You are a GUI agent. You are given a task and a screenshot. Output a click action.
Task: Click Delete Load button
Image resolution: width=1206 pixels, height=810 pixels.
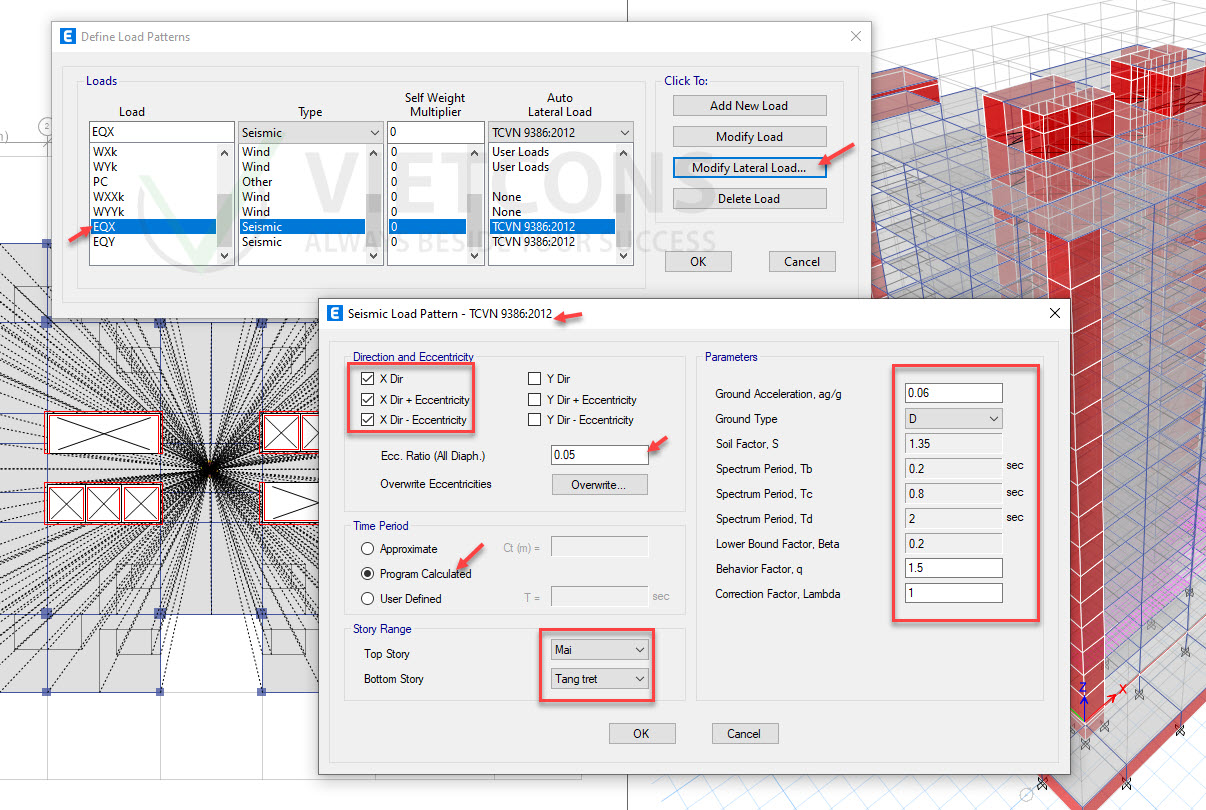[x=749, y=199]
